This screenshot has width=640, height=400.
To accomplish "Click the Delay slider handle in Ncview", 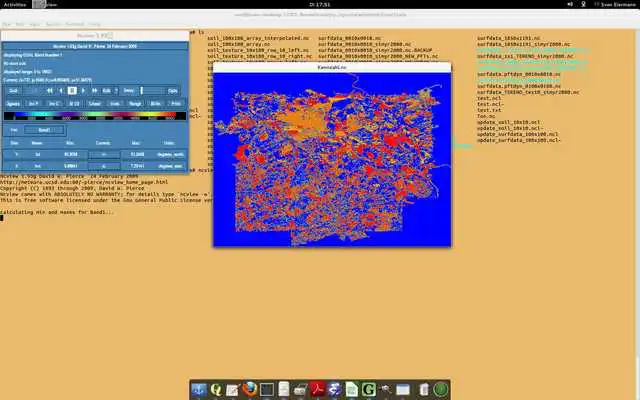I will [x=142, y=91].
